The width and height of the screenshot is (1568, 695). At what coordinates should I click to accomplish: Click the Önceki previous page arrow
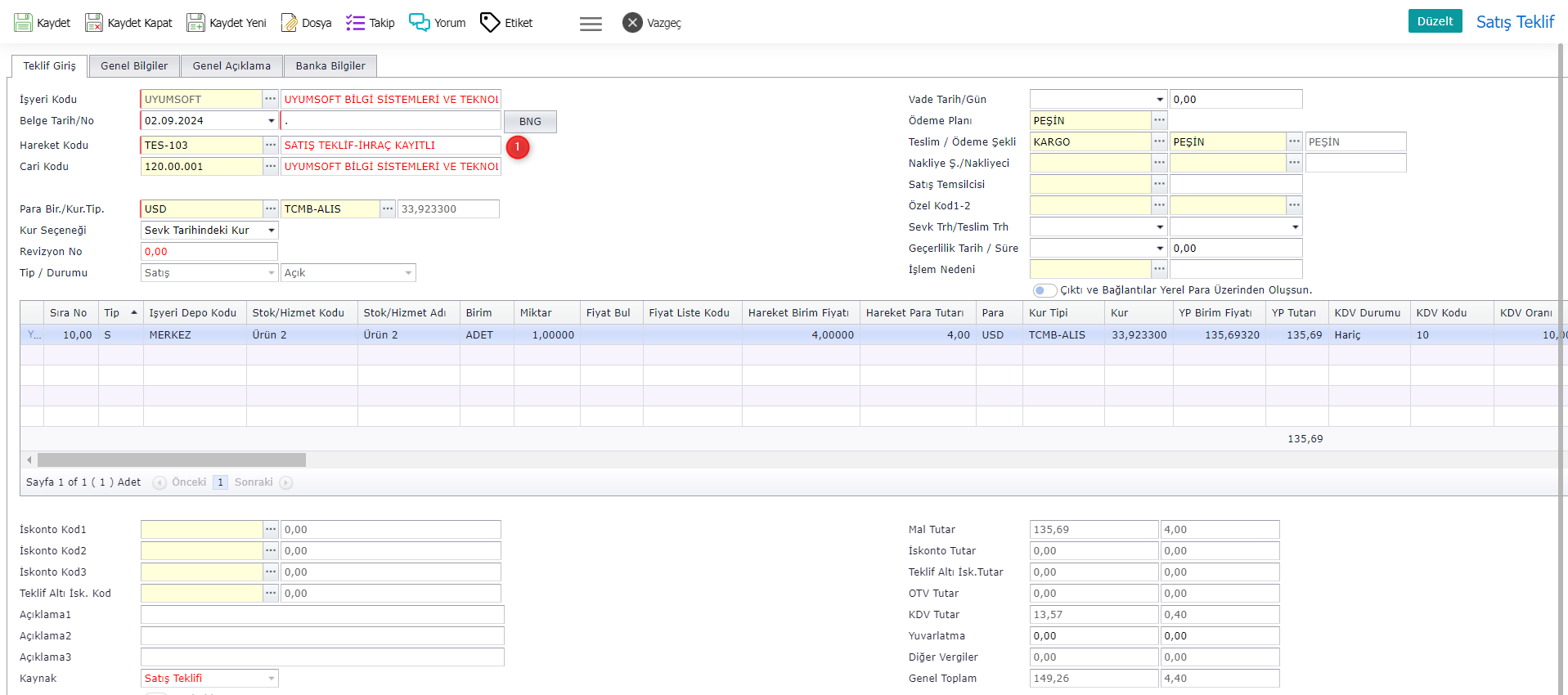tap(159, 482)
